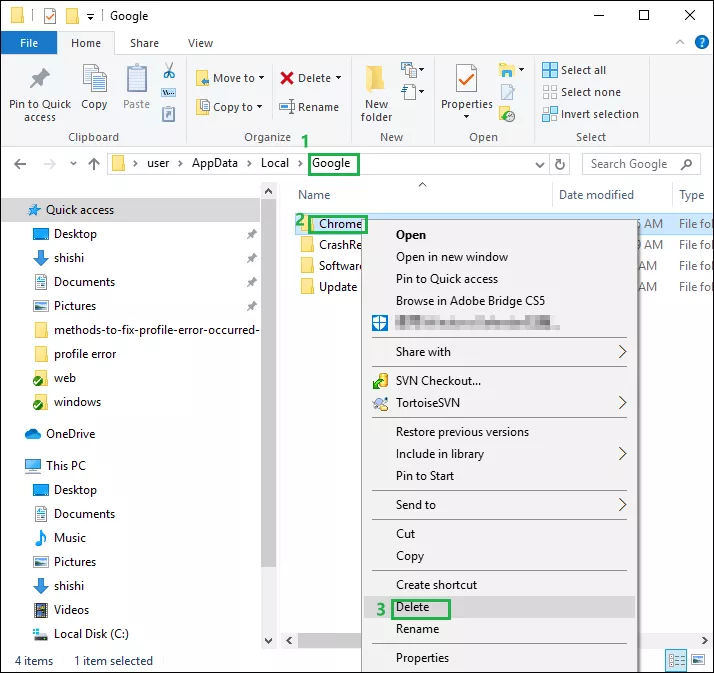Expand the Send to submenu
This screenshot has height=673, width=714.
tap(499, 505)
